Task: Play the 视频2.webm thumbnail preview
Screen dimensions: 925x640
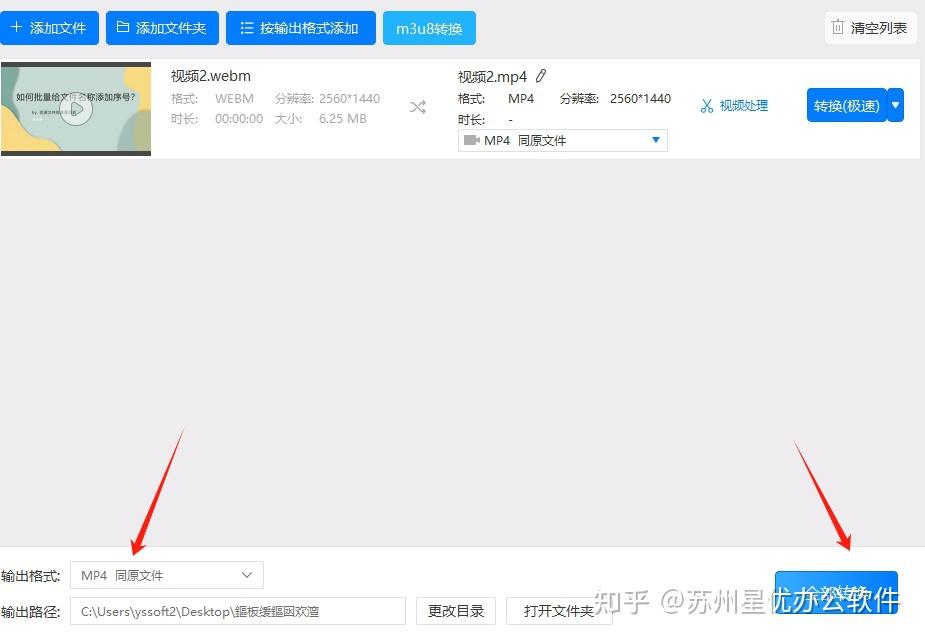Action: 76,108
